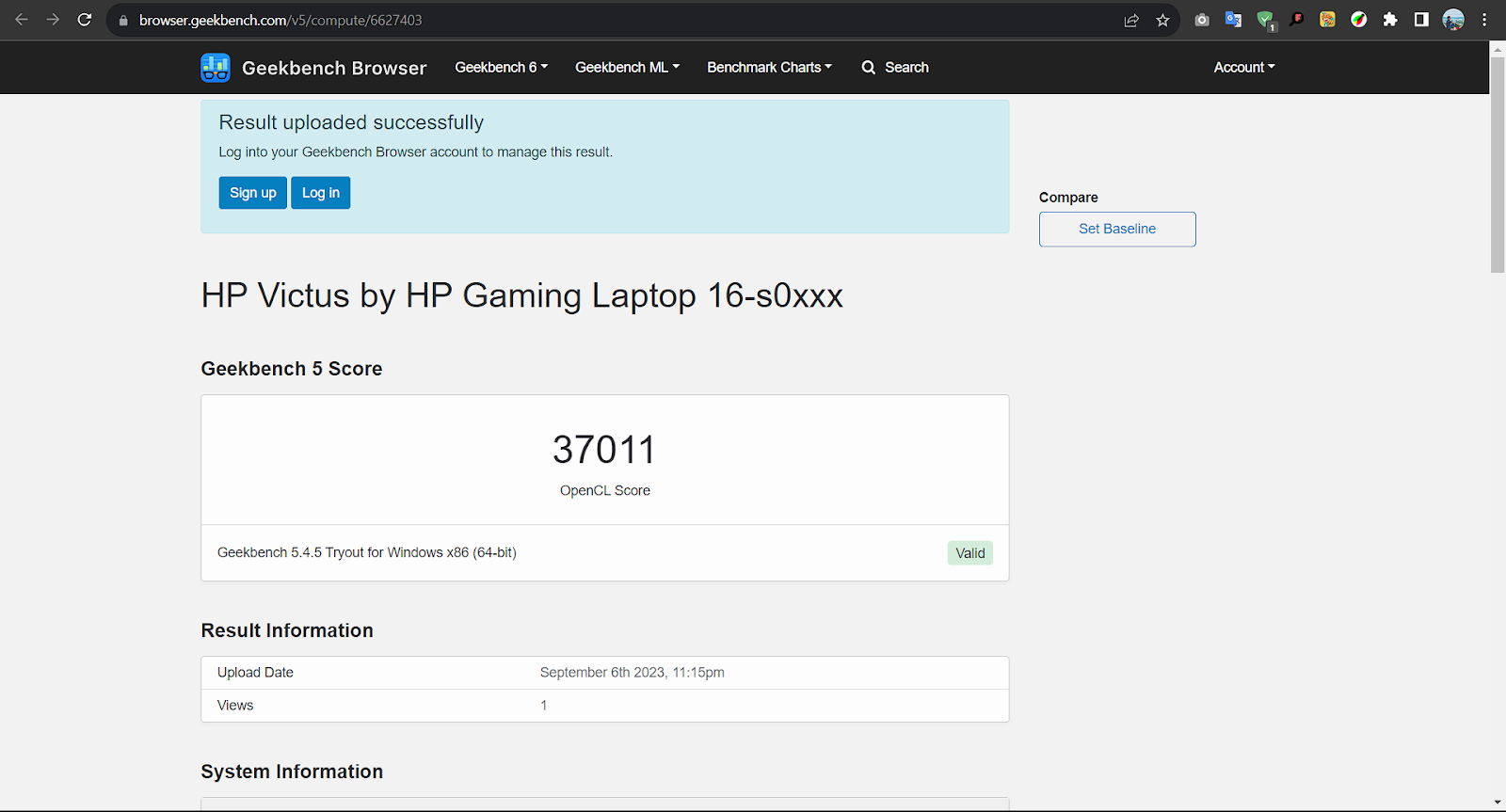Toggle the browser side panel

(x=1421, y=20)
